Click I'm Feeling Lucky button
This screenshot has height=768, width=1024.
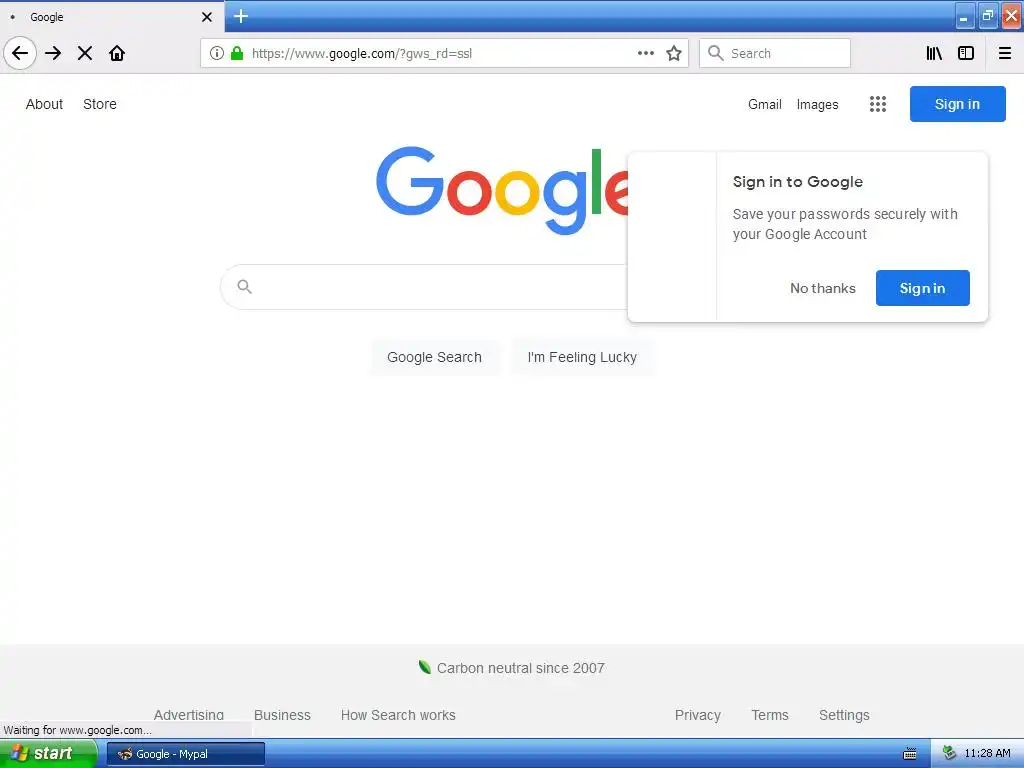tap(582, 357)
